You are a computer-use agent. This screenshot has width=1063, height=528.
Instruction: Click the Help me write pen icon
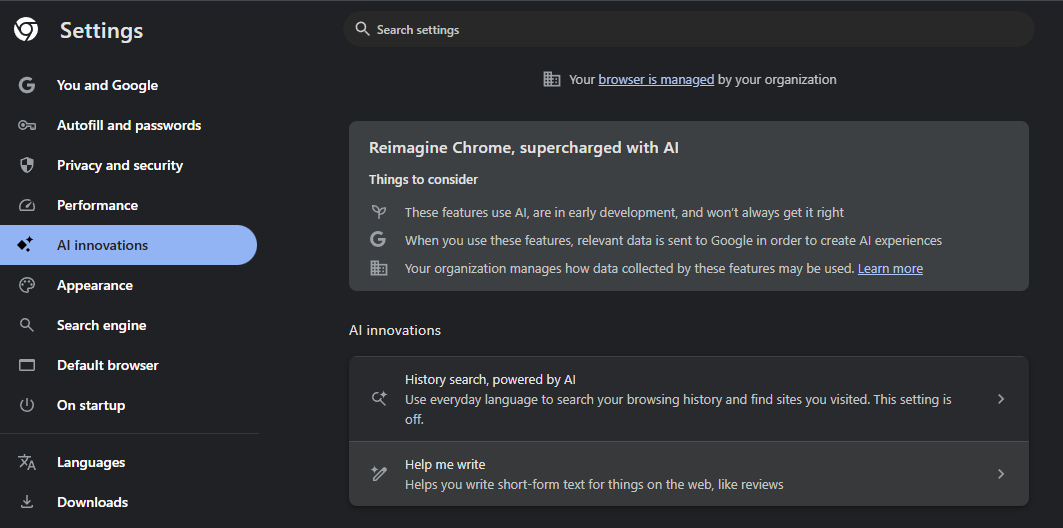379,474
